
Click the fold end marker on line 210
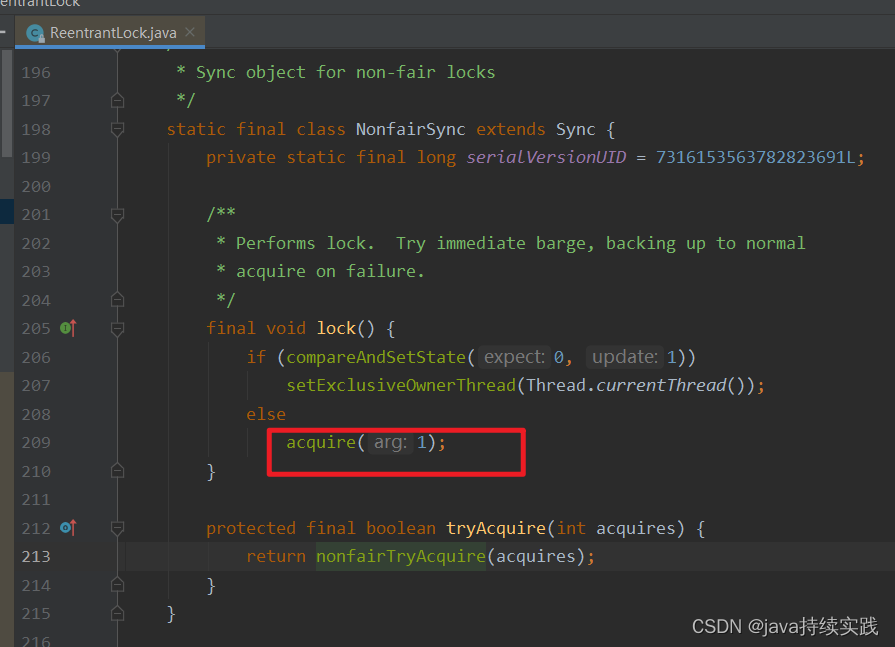[117, 471]
